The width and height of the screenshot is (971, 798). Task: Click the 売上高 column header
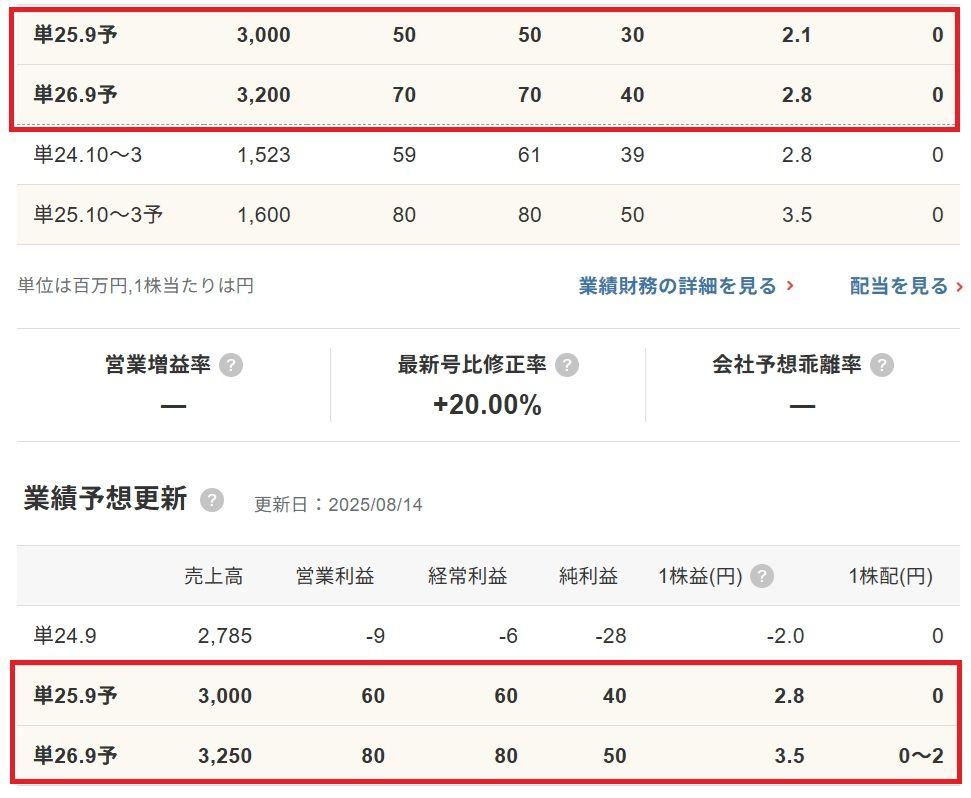(214, 576)
